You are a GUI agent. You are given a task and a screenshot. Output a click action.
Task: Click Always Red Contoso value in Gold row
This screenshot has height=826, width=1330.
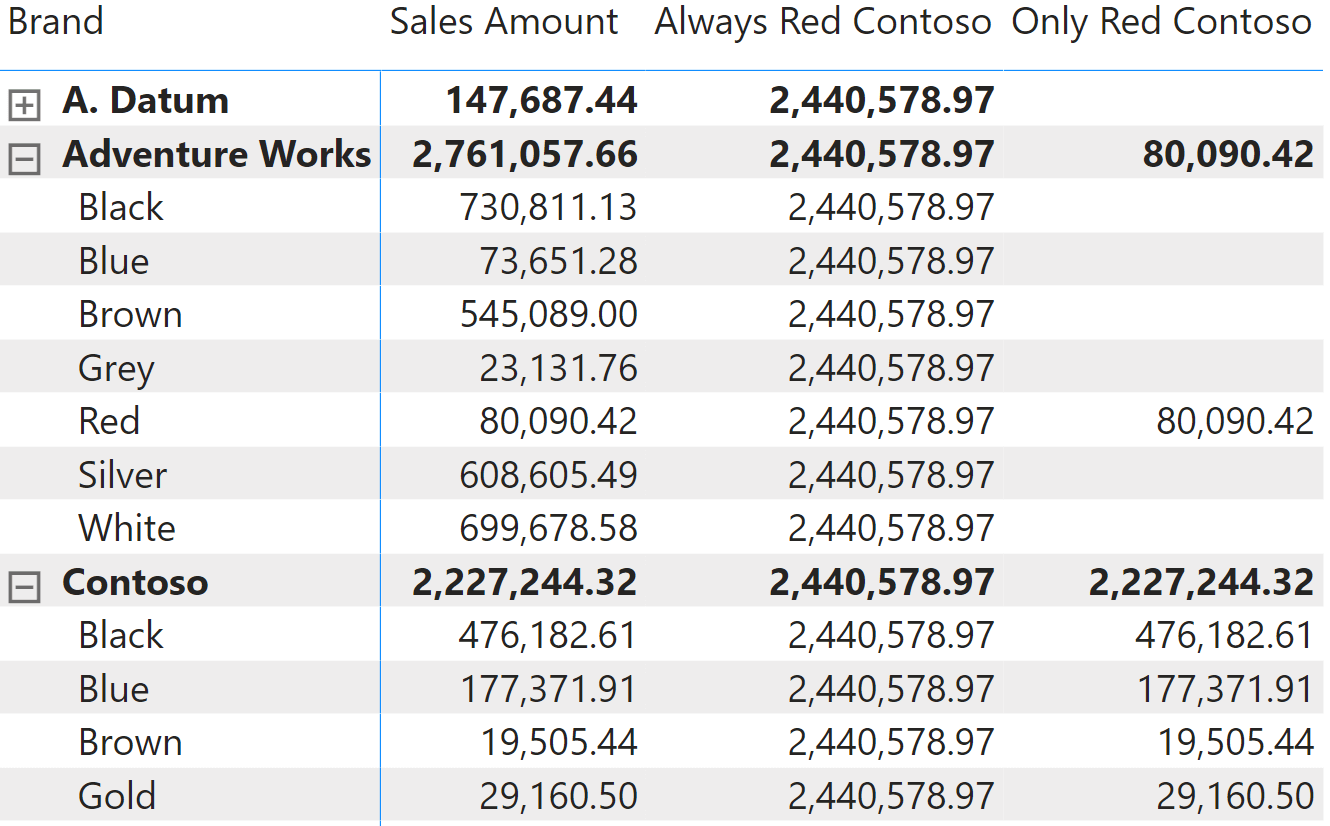[x=891, y=796]
